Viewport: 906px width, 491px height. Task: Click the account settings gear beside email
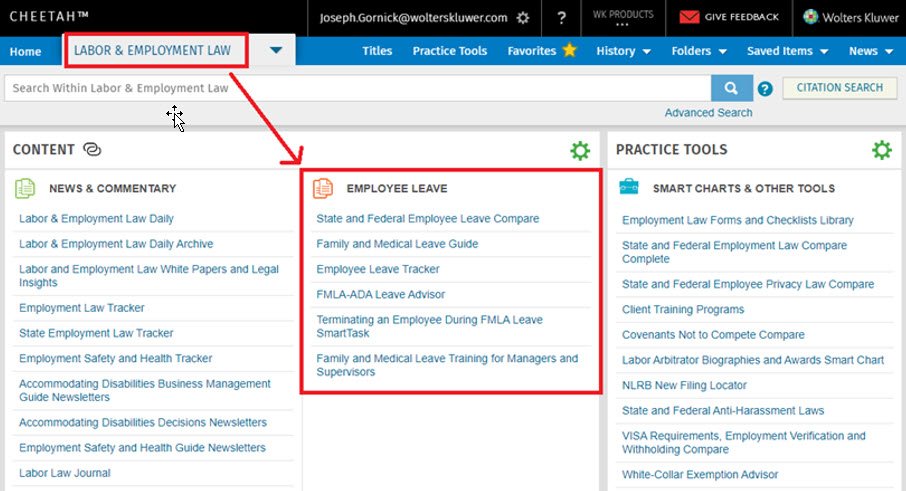tap(523, 18)
